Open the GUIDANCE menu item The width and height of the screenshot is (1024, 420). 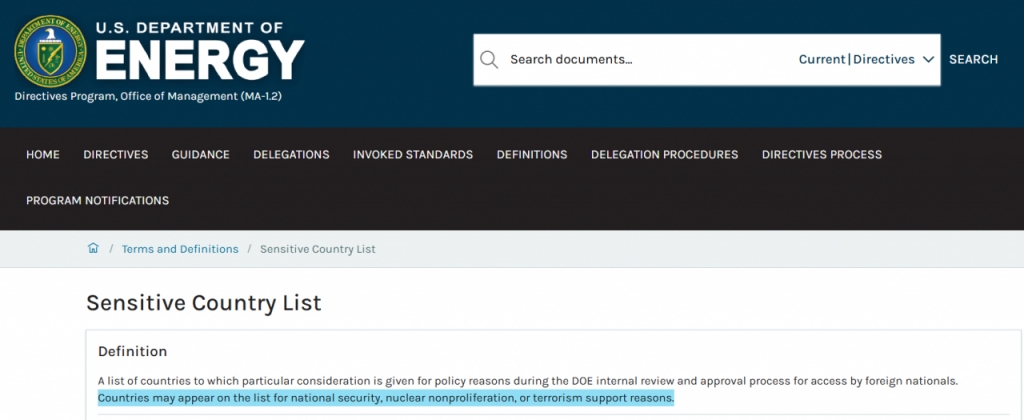click(x=200, y=155)
